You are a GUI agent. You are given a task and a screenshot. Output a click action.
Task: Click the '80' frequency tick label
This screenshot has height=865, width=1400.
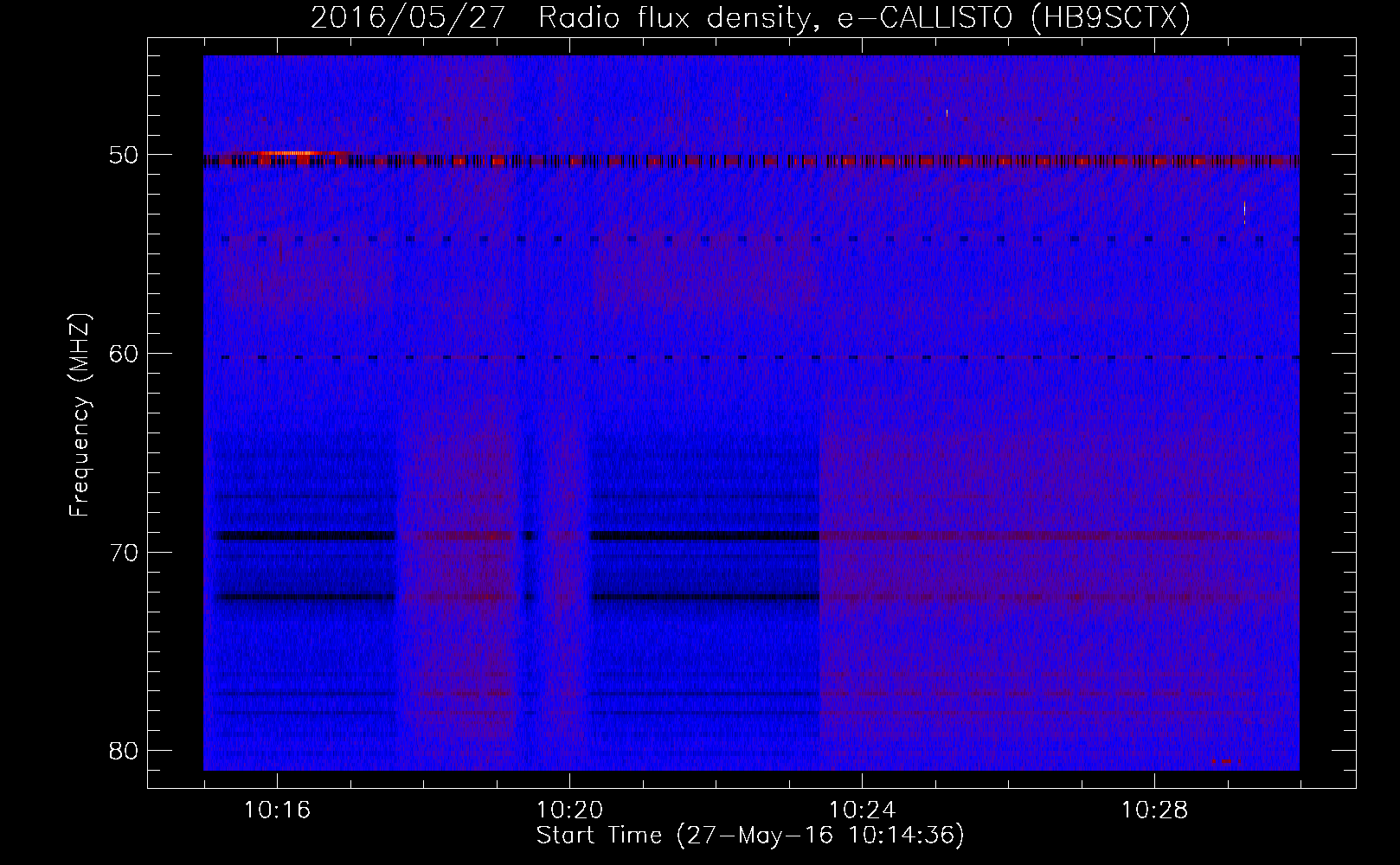[x=125, y=751]
